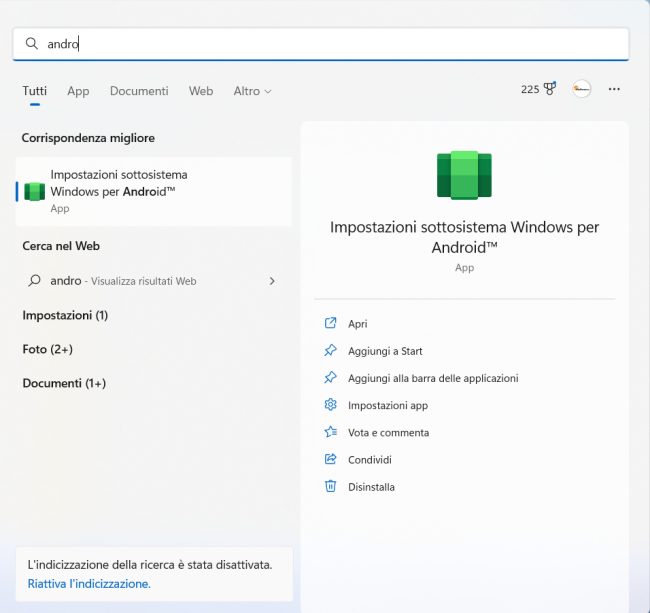Click the app title in details pane

coord(464,237)
